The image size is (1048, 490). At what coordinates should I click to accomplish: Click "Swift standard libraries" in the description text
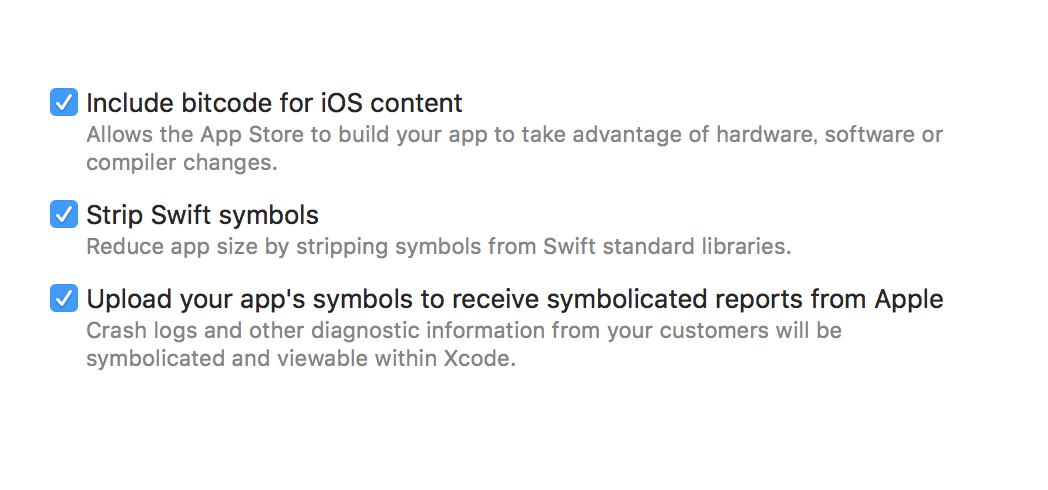[679, 246]
